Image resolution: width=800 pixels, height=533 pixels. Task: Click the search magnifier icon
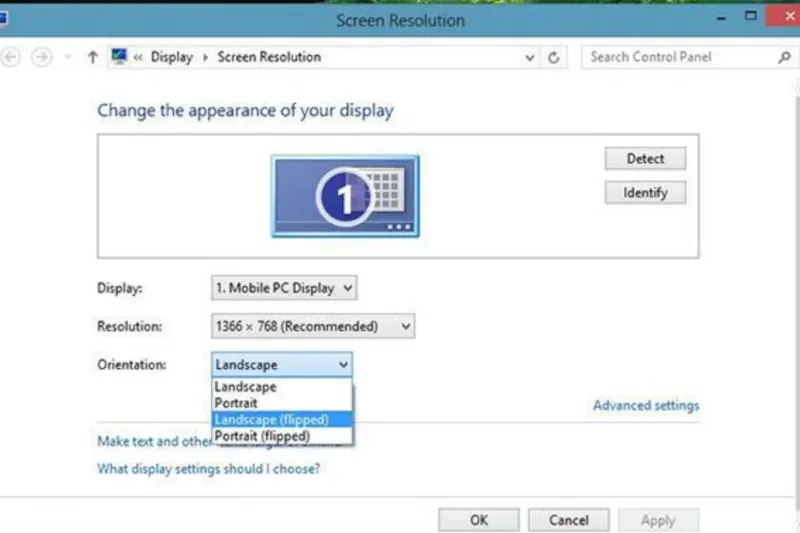(x=783, y=58)
